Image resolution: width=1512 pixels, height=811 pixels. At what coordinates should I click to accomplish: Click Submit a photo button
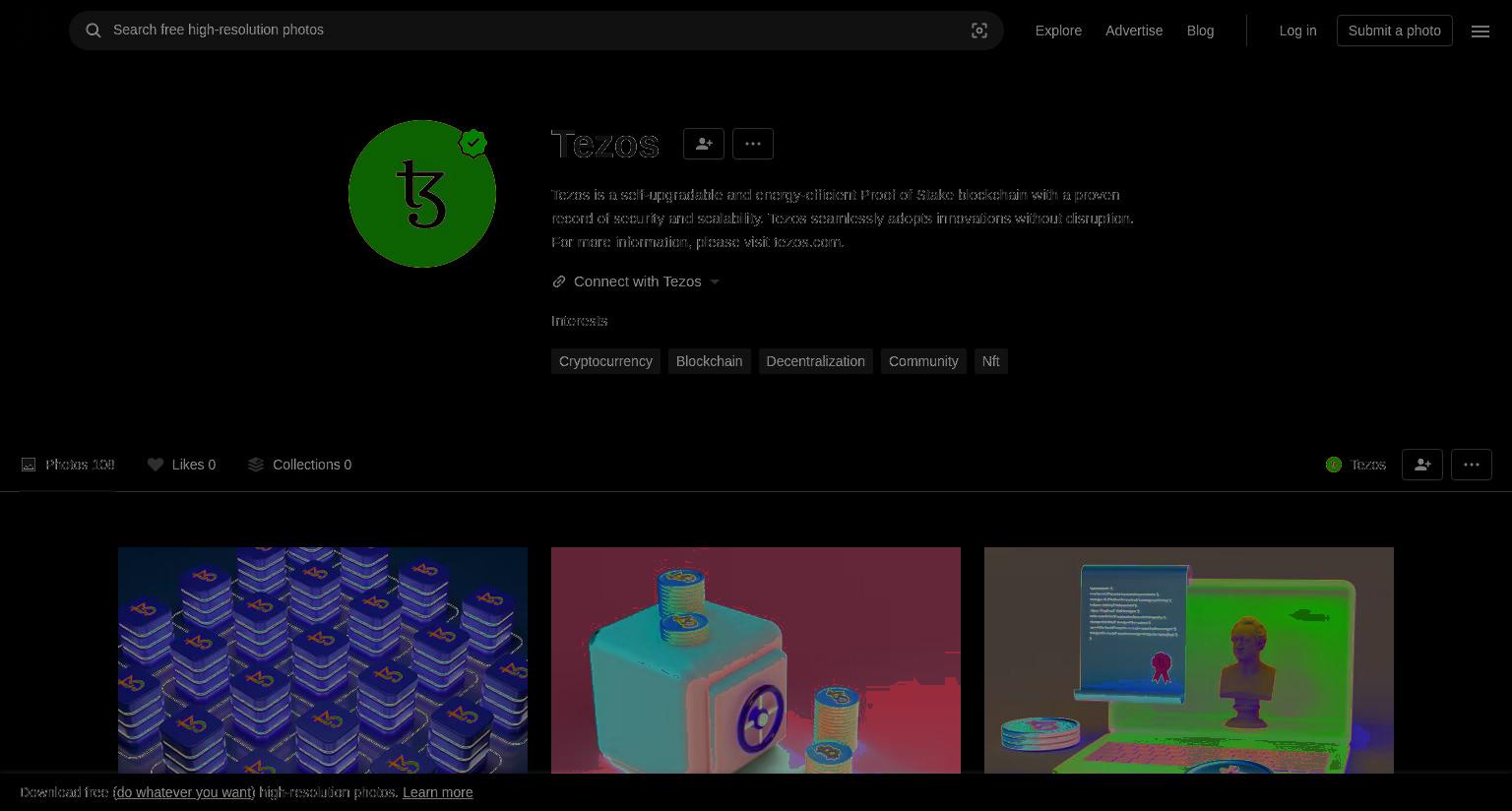[x=1394, y=31]
